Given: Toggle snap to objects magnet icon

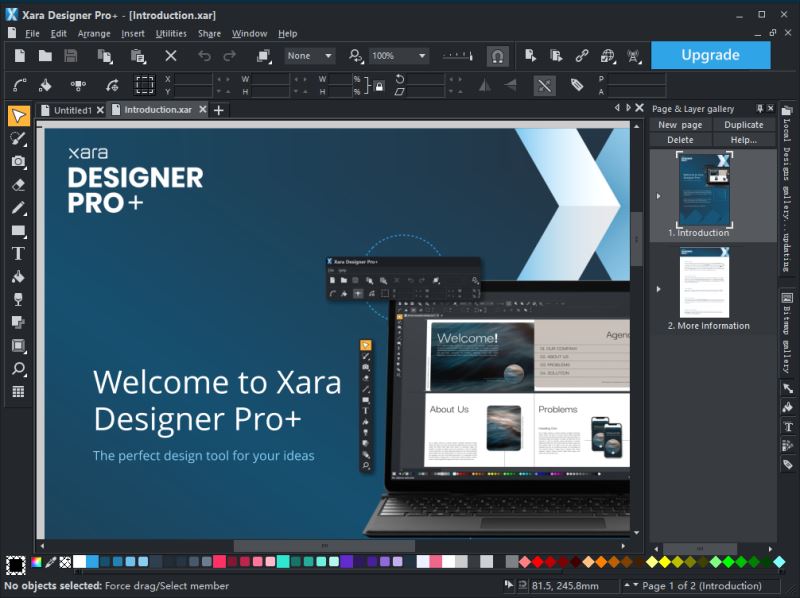Looking at the screenshot, I should pyautogui.click(x=498, y=55).
